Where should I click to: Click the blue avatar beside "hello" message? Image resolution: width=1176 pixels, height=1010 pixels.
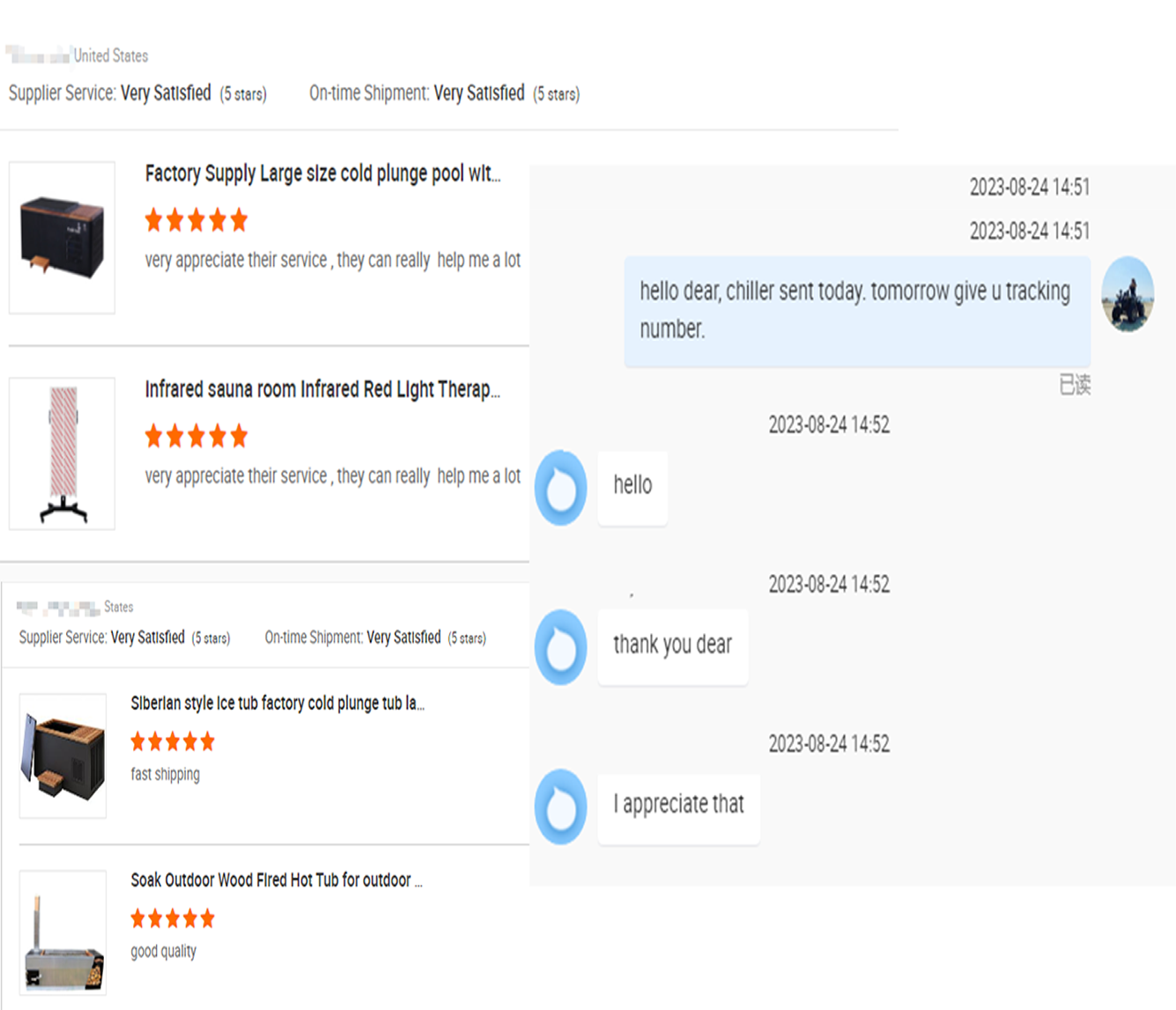pyautogui.click(x=561, y=488)
